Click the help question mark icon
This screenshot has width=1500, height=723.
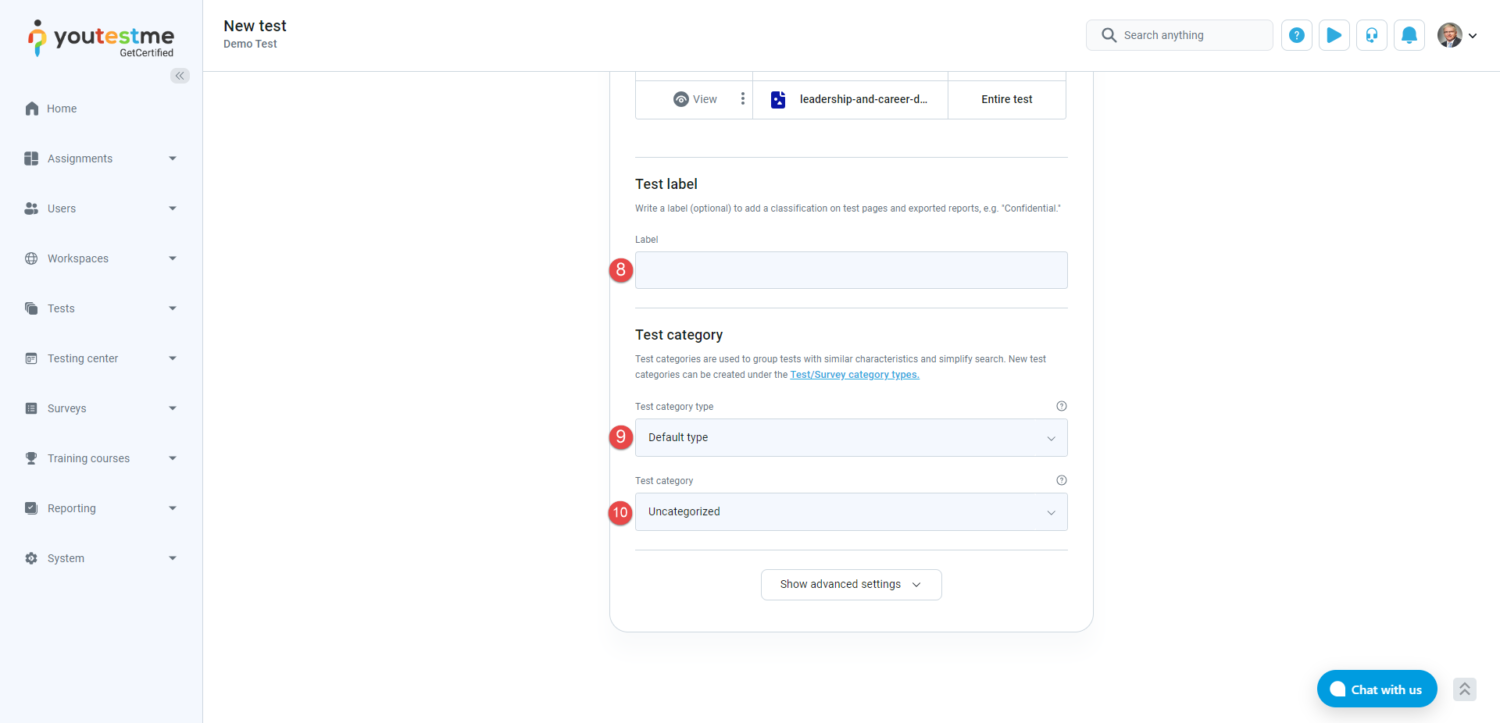tap(1296, 35)
